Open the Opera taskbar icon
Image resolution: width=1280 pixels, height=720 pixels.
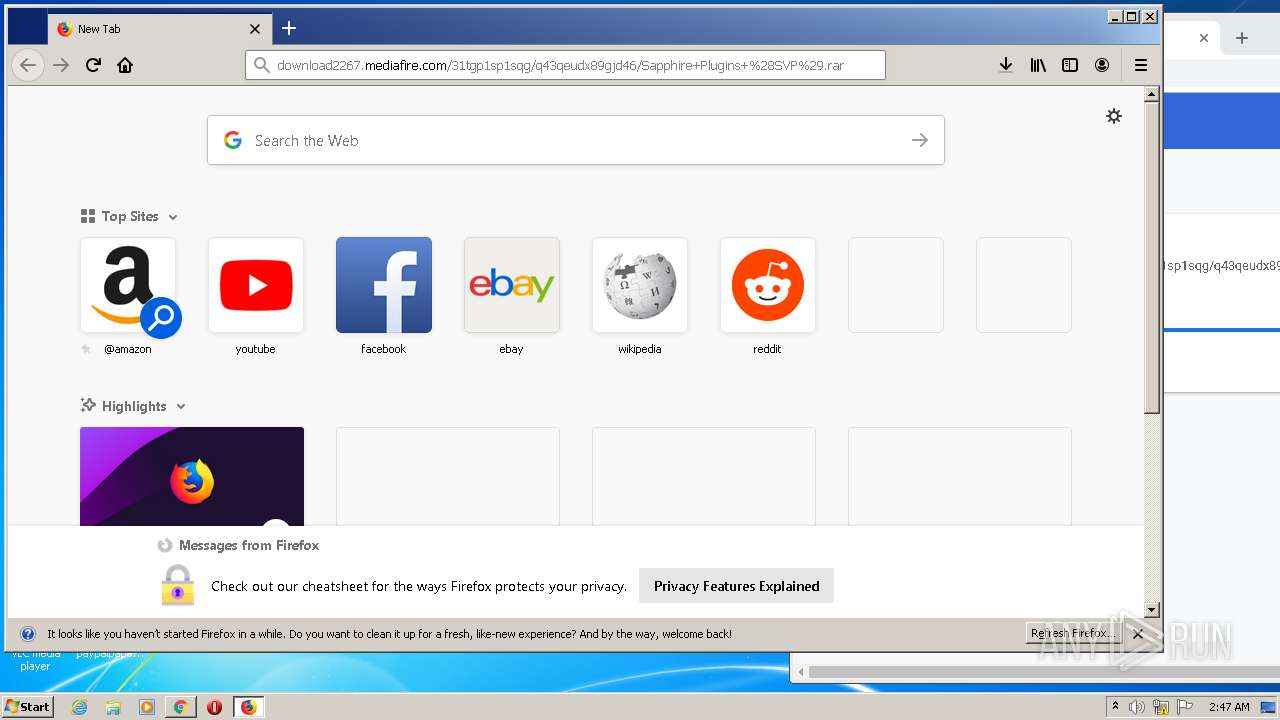214,707
